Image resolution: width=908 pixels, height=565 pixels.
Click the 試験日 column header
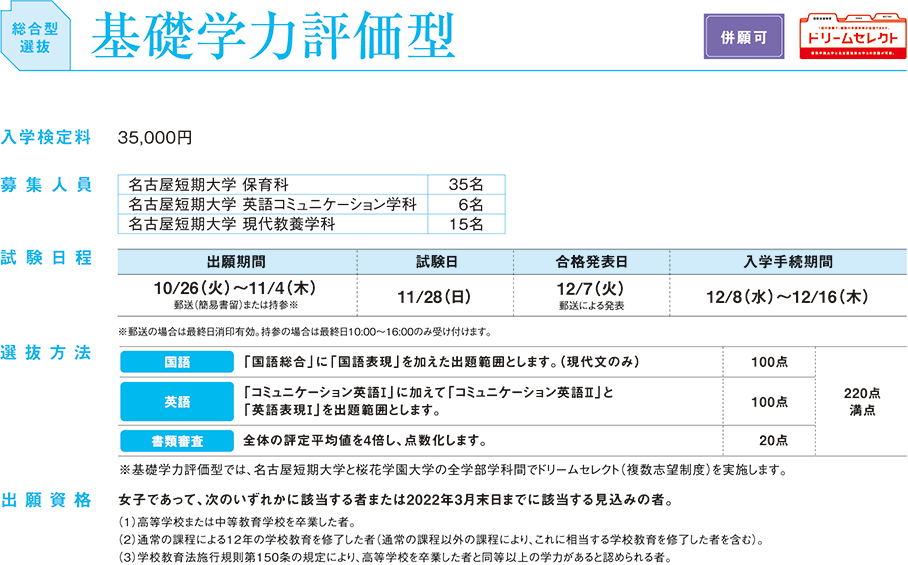click(436, 262)
